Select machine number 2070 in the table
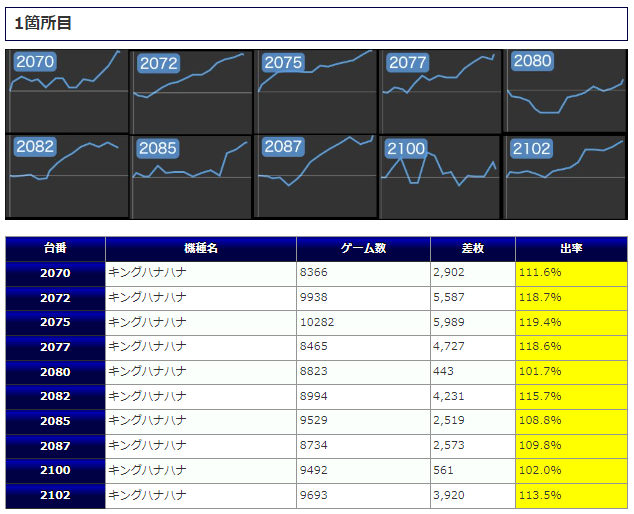Screen dimensions: 634x514 [x=56, y=273]
